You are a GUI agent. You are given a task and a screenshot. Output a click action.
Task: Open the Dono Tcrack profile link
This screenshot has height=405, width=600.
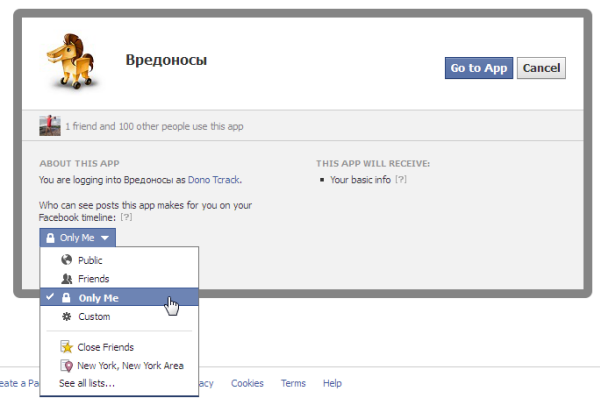[214, 180]
